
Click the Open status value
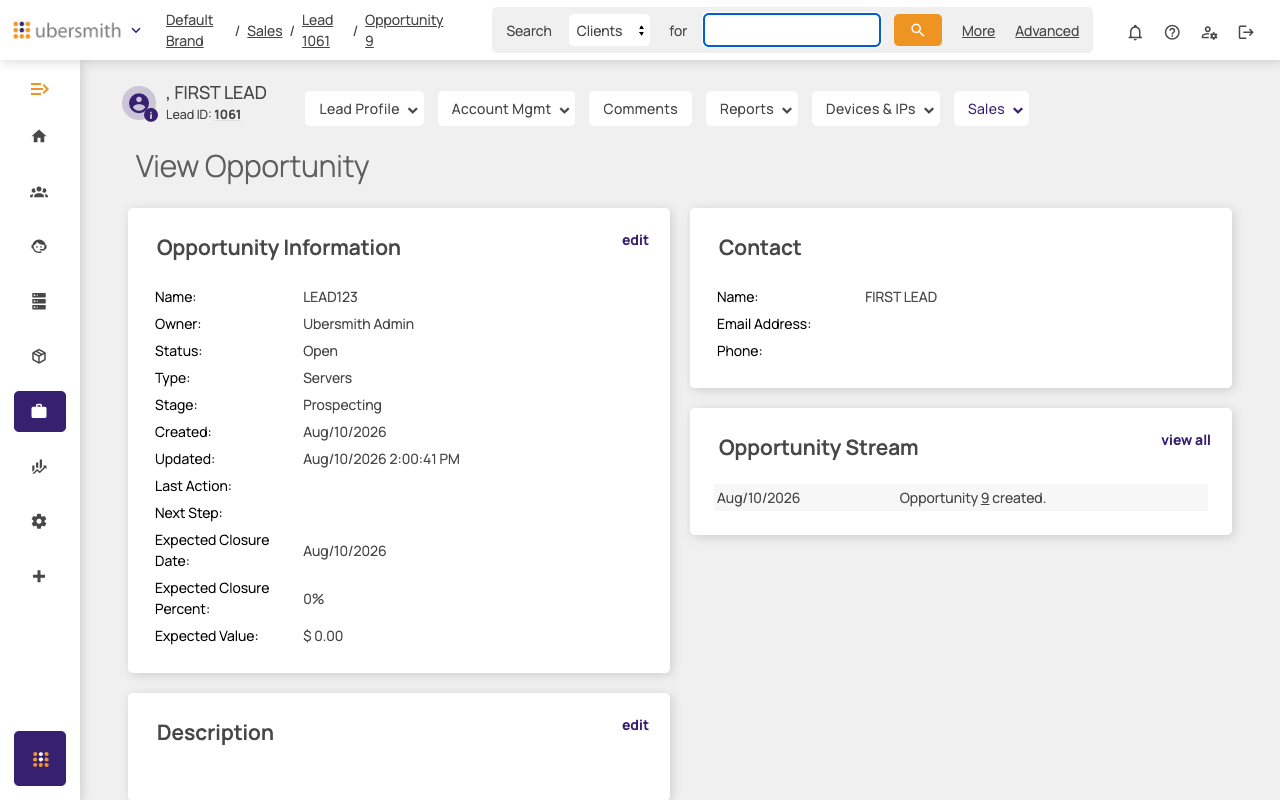coord(320,351)
